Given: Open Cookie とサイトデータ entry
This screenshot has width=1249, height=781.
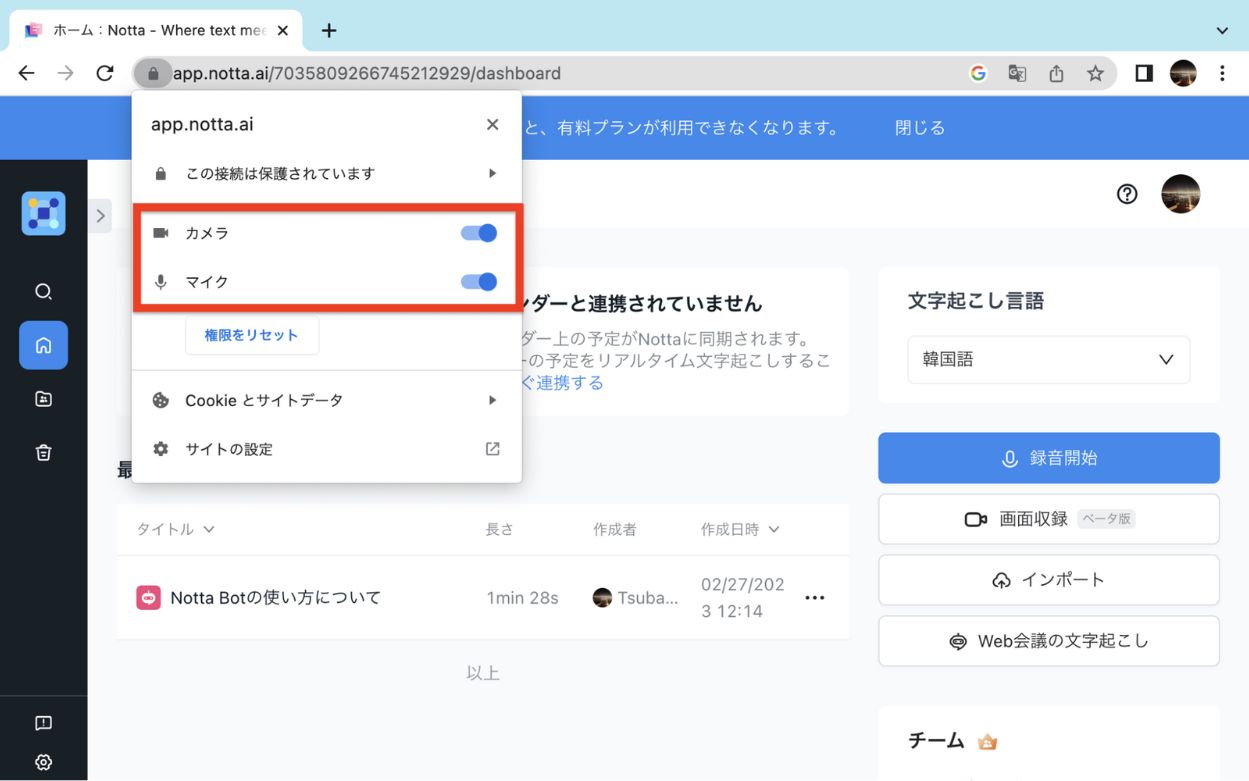Looking at the screenshot, I should pyautogui.click(x=326, y=400).
